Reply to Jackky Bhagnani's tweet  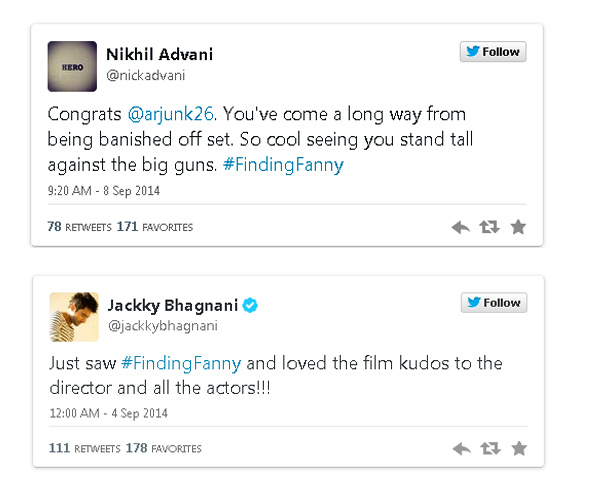461,449
